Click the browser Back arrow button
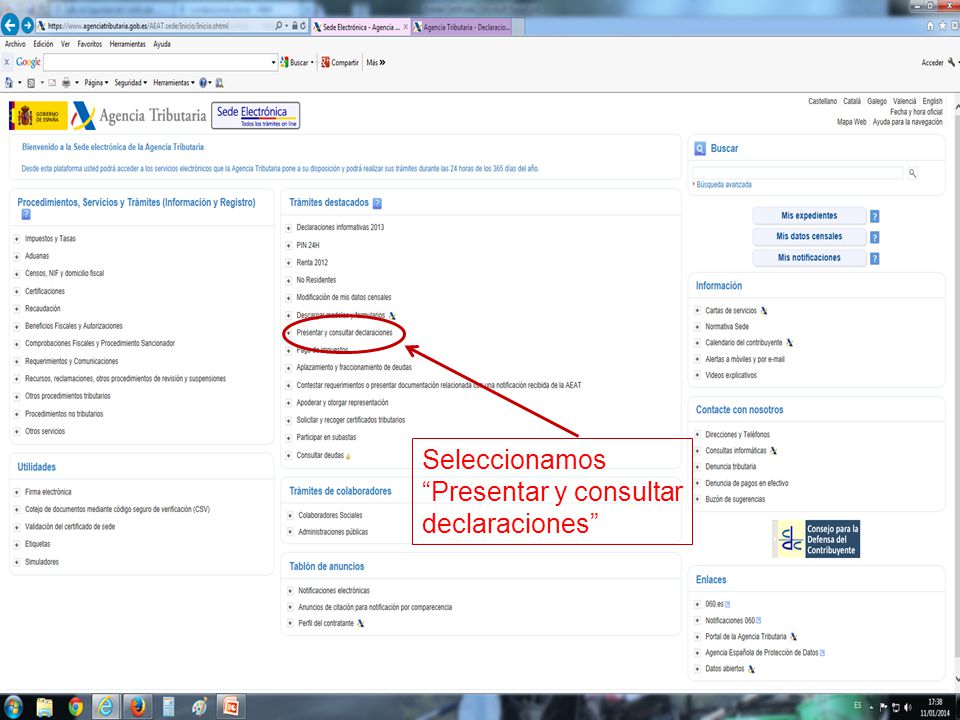960x720 pixels. [10, 25]
